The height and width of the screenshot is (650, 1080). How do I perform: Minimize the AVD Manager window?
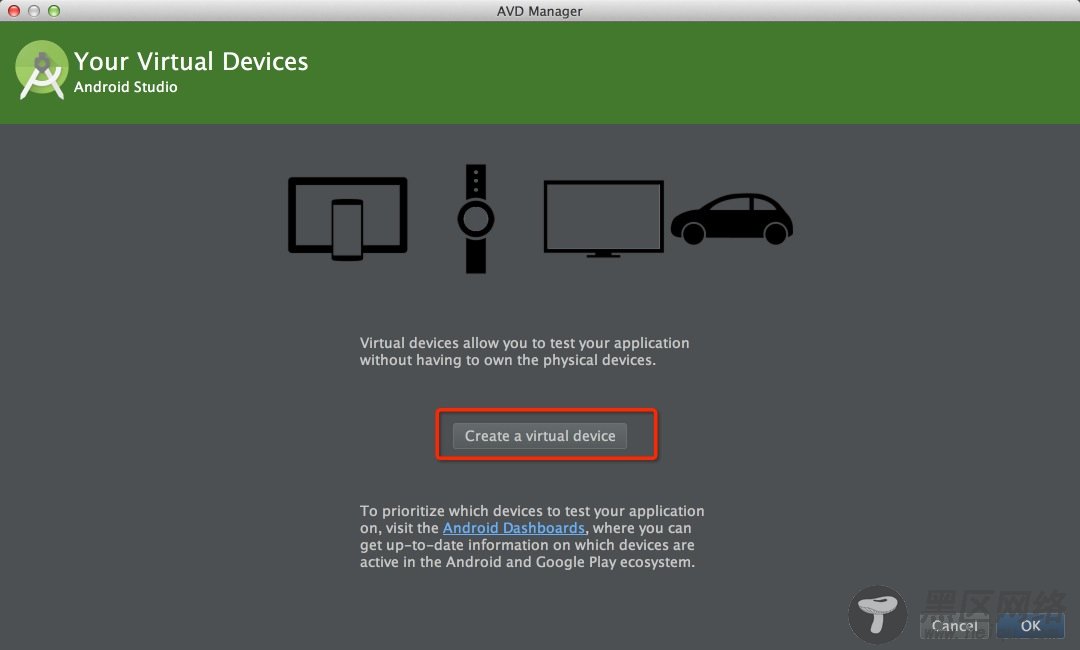point(34,10)
